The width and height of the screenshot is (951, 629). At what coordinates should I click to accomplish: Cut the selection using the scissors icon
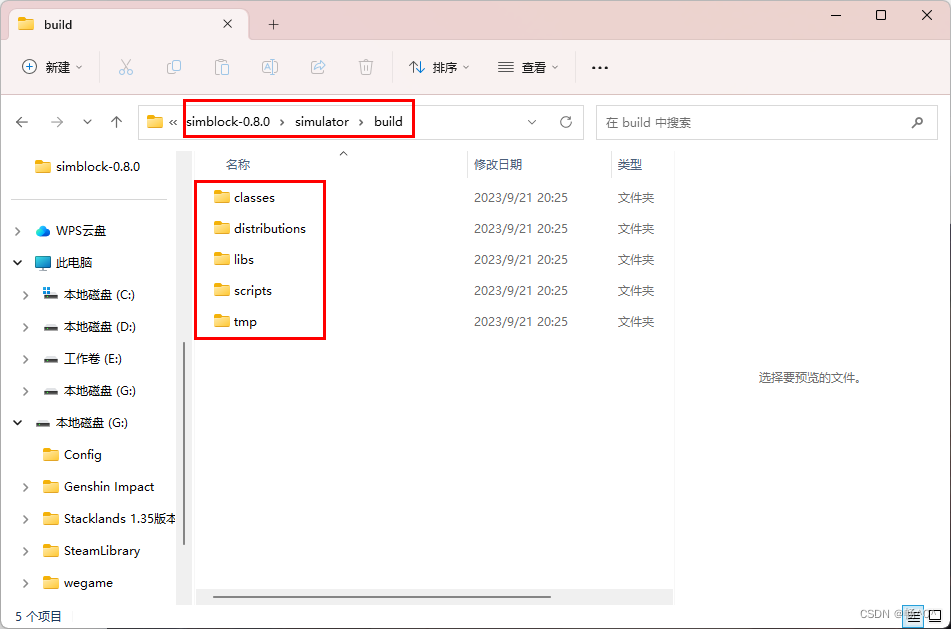point(125,67)
